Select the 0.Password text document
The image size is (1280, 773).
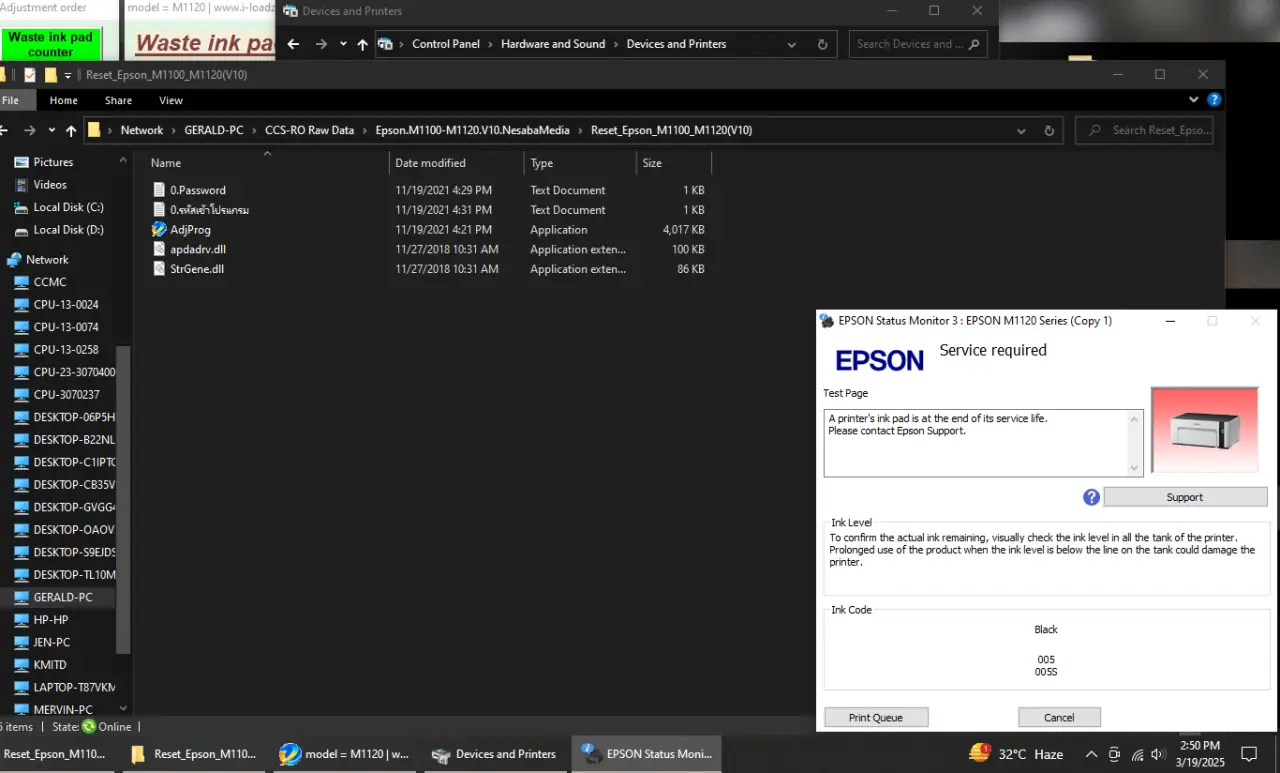point(197,190)
